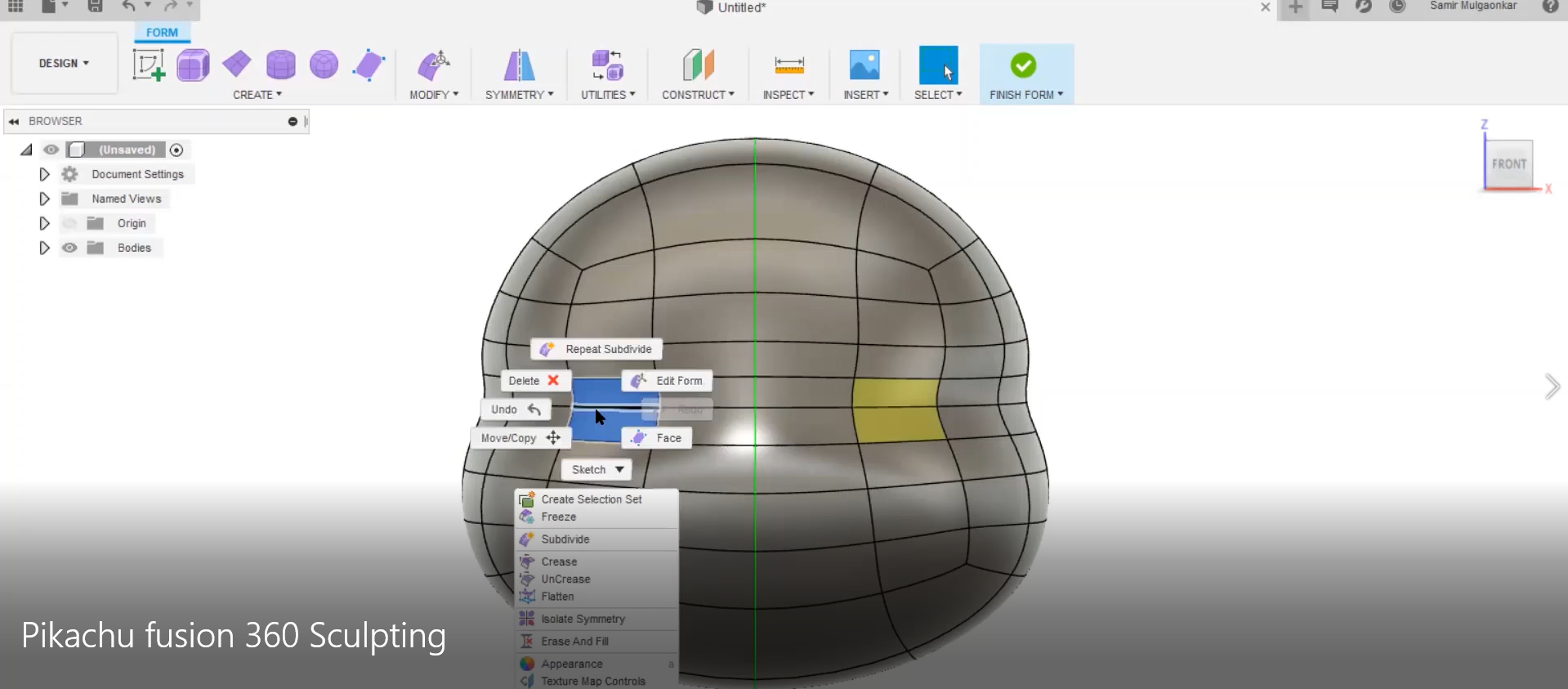This screenshot has height=689, width=1568.
Task: Click the Create Sketch tool icon
Action: [149, 65]
